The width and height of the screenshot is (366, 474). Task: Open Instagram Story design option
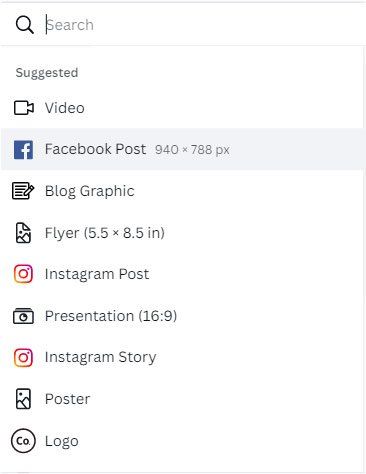(x=182, y=357)
